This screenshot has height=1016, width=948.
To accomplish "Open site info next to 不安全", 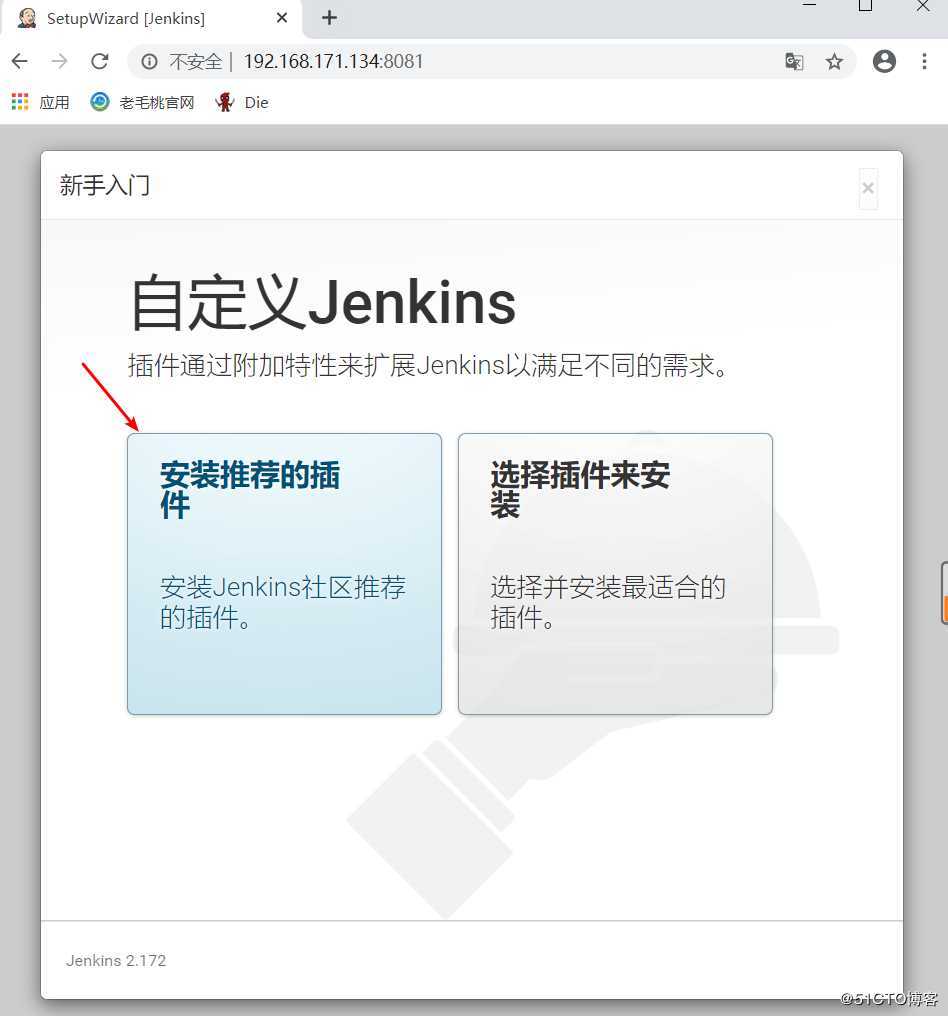I will (149, 62).
